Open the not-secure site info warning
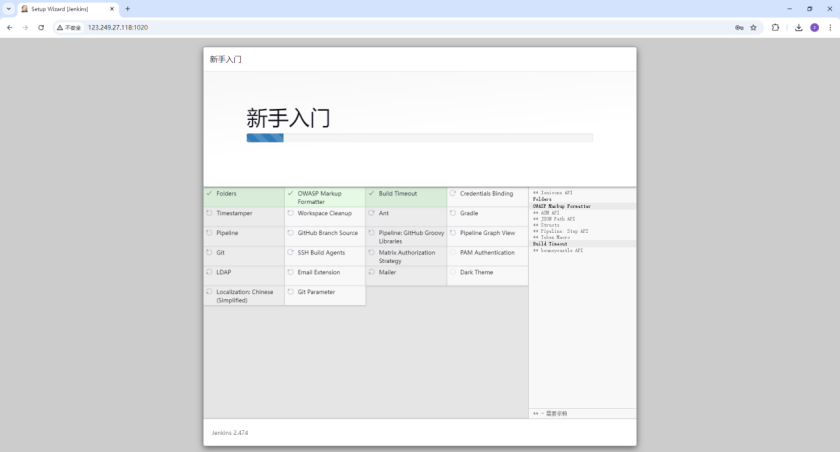The width and height of the screenshot is (840, 452). click(x=69, y=27)
